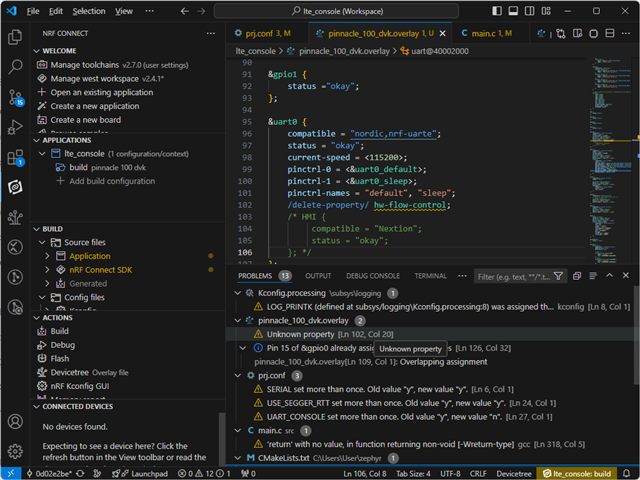This screenshot has width=640, height=480.
Task: Expand the Application source folder
Action: (x=47, y=256)
